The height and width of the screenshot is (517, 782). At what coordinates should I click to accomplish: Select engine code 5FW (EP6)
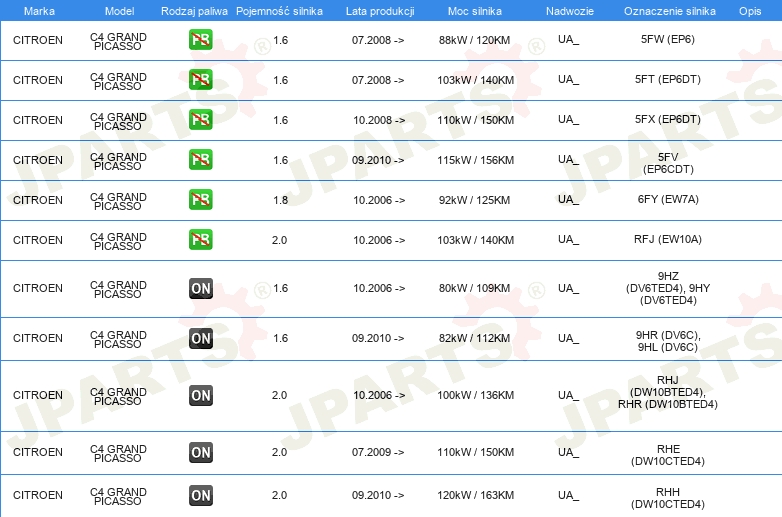tap(668, 39)
